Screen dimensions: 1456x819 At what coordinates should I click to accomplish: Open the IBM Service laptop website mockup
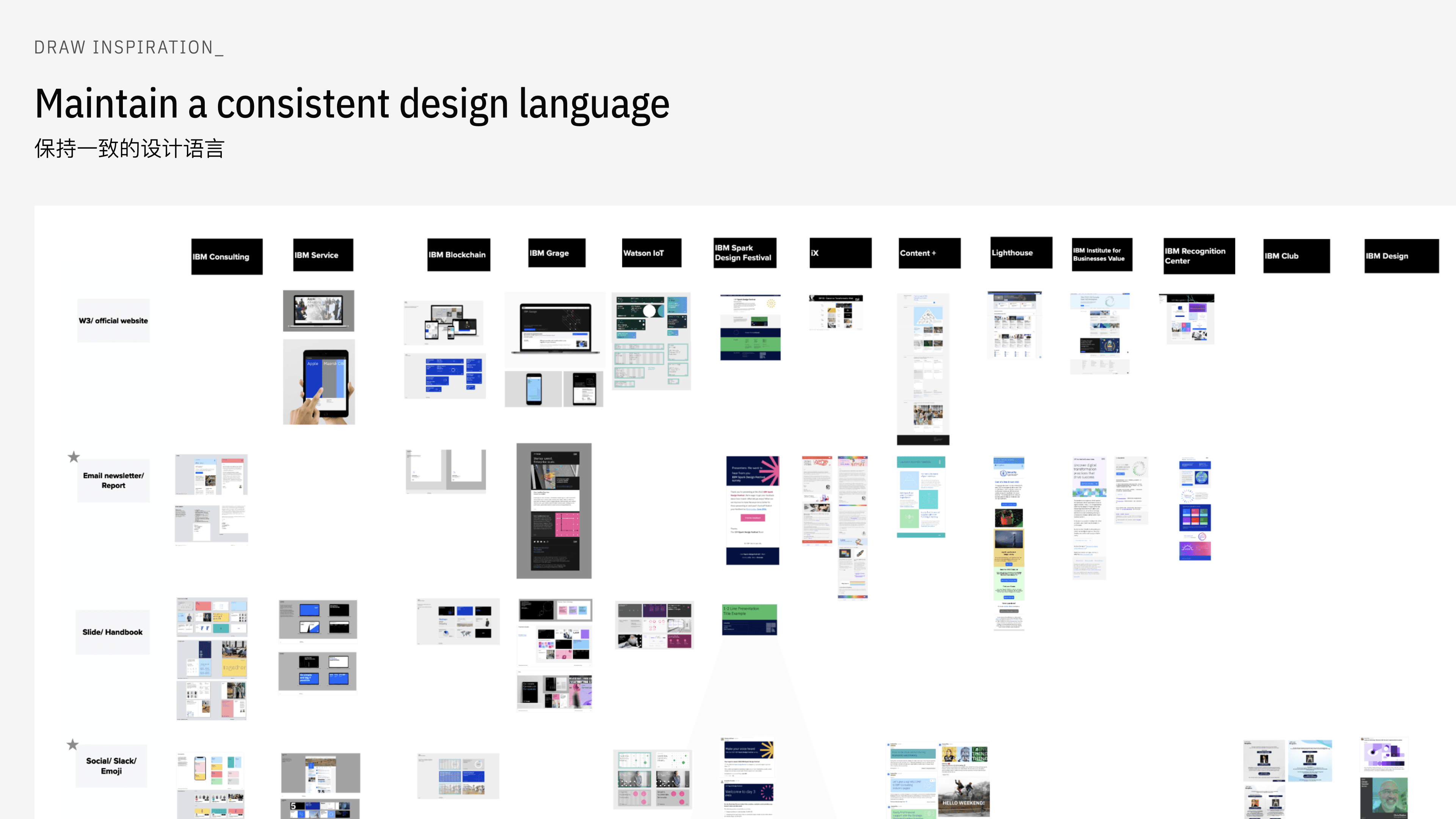(319, 310)
